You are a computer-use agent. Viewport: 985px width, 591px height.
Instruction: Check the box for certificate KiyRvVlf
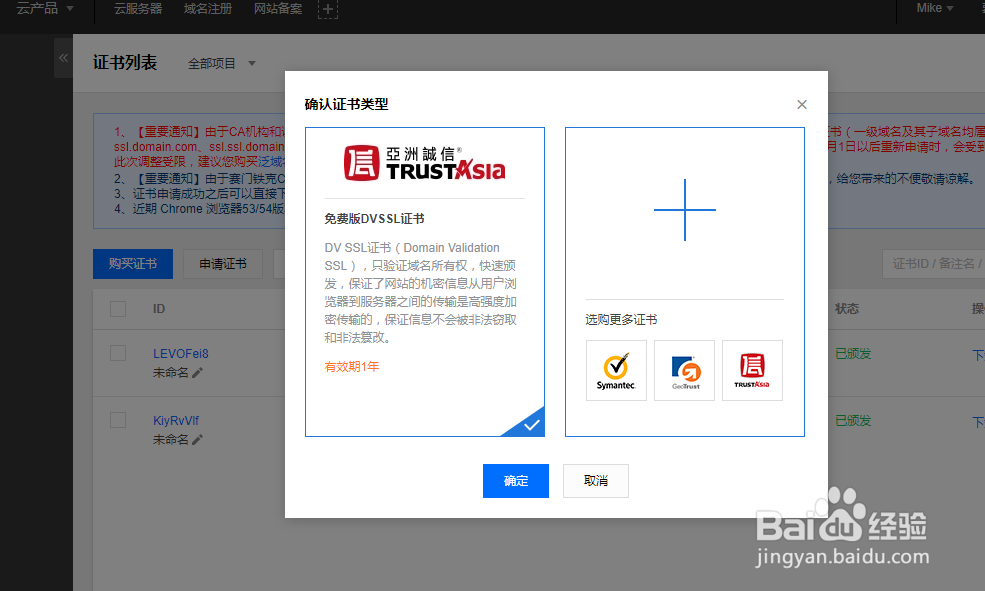coord(118,420)
